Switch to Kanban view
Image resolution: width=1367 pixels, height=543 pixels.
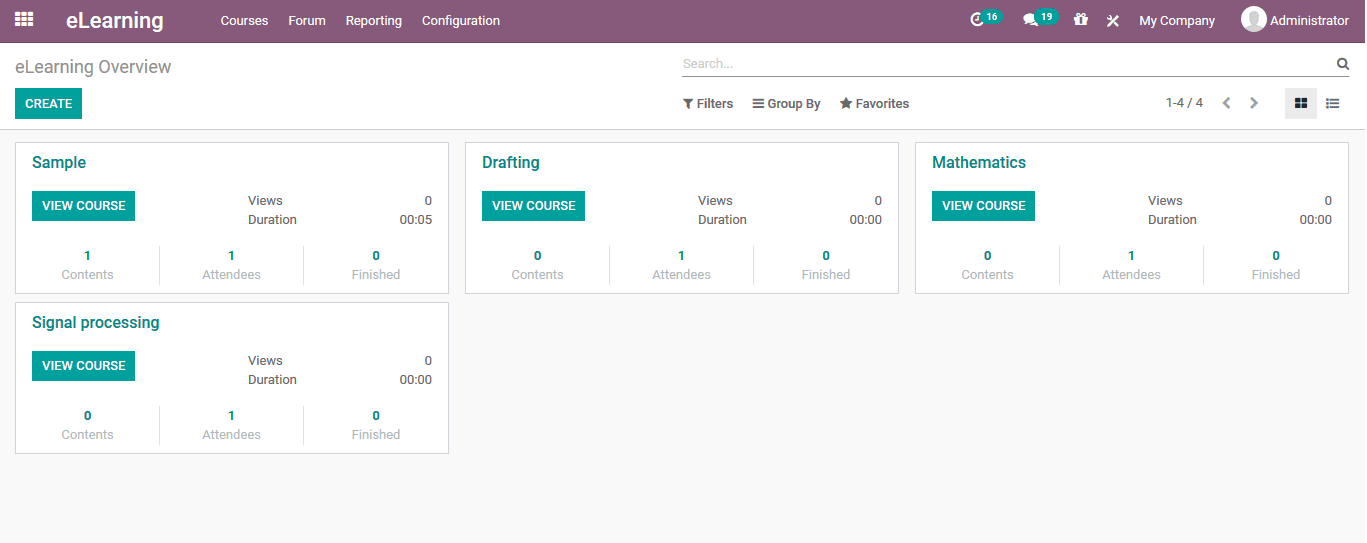pyautogui.click(x=1301, y=103)
